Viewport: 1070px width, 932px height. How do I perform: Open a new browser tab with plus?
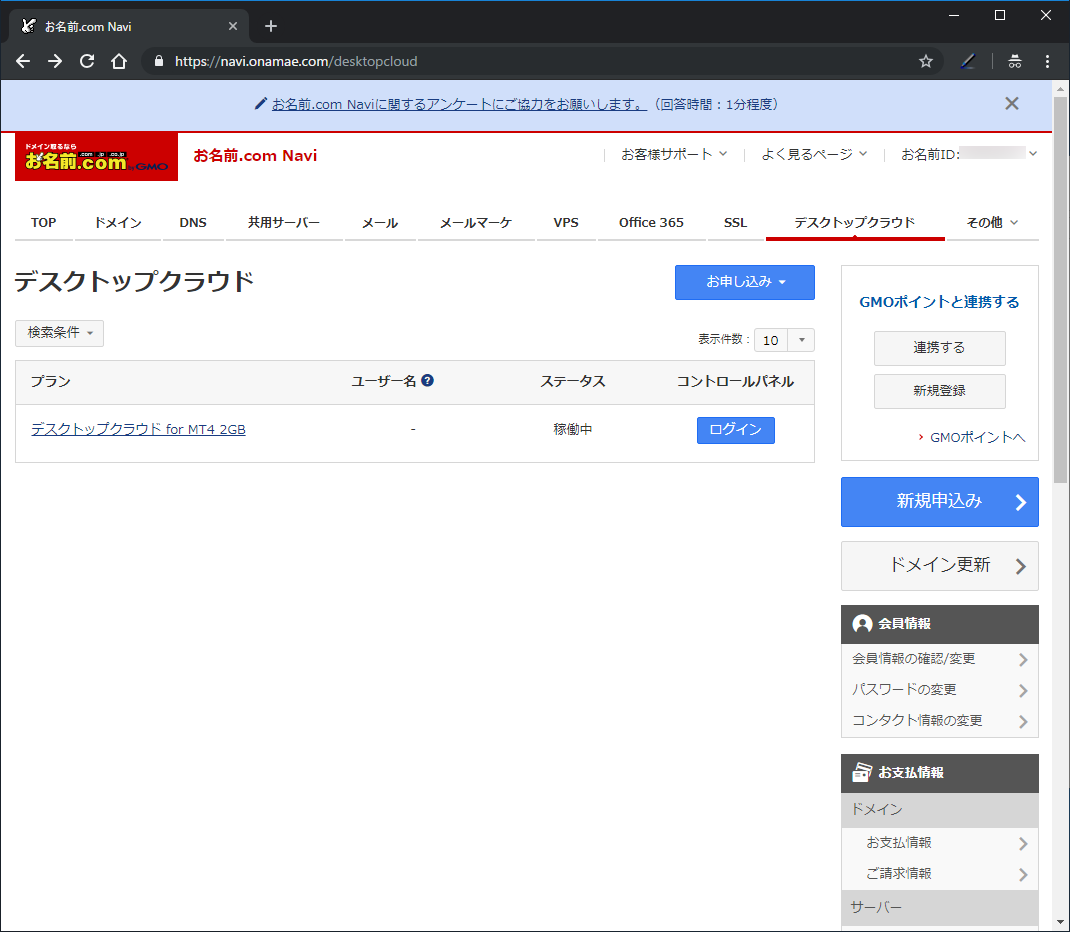click(271, 26)
